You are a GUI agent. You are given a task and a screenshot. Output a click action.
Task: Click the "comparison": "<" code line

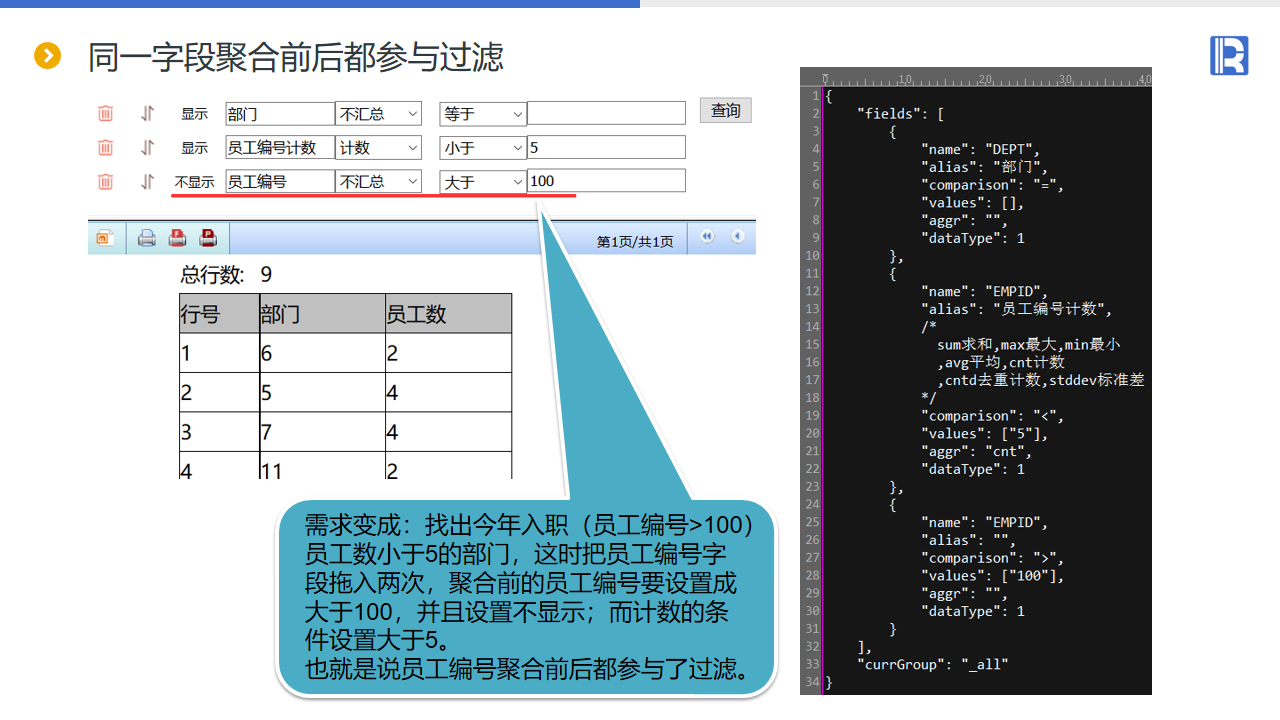coord(994,415)
